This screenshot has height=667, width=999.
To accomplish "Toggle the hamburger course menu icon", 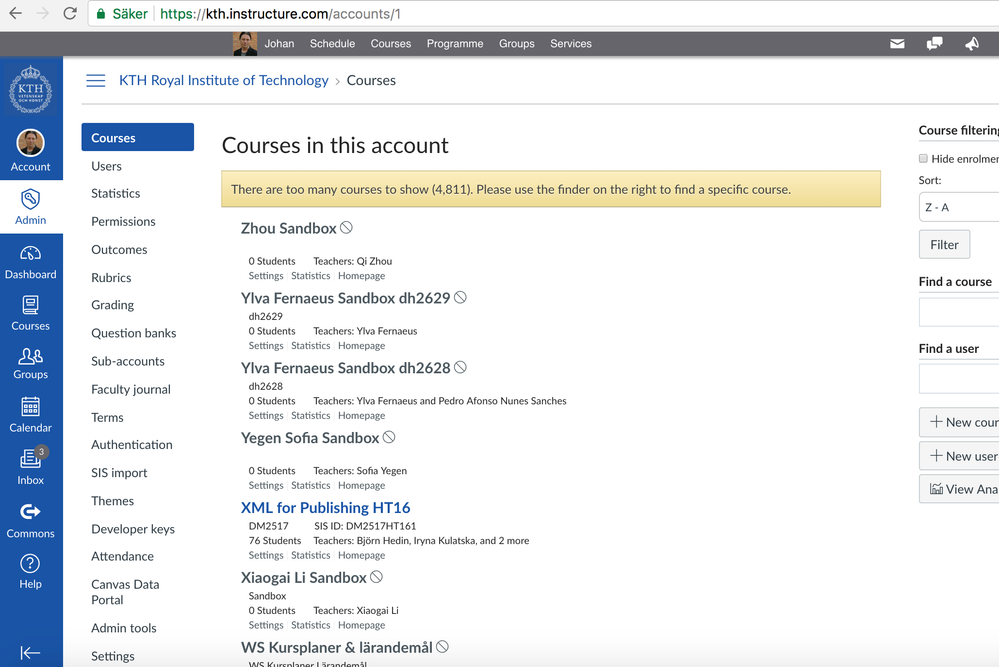I will click(96, 80).
